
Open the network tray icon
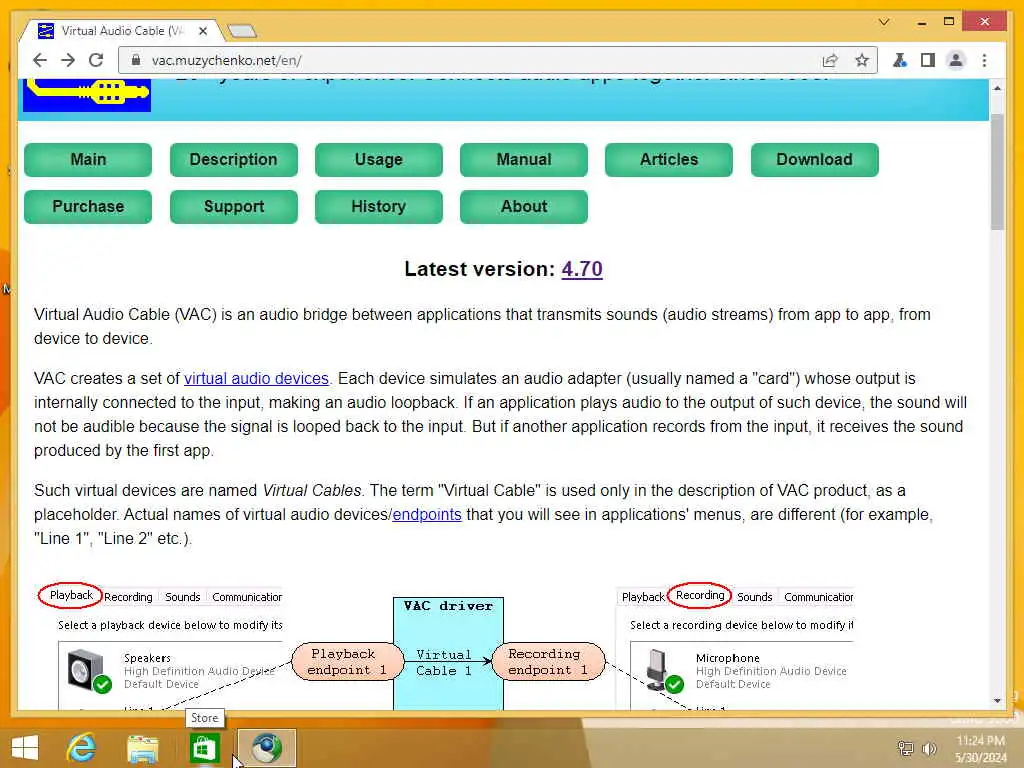[905, 748]
